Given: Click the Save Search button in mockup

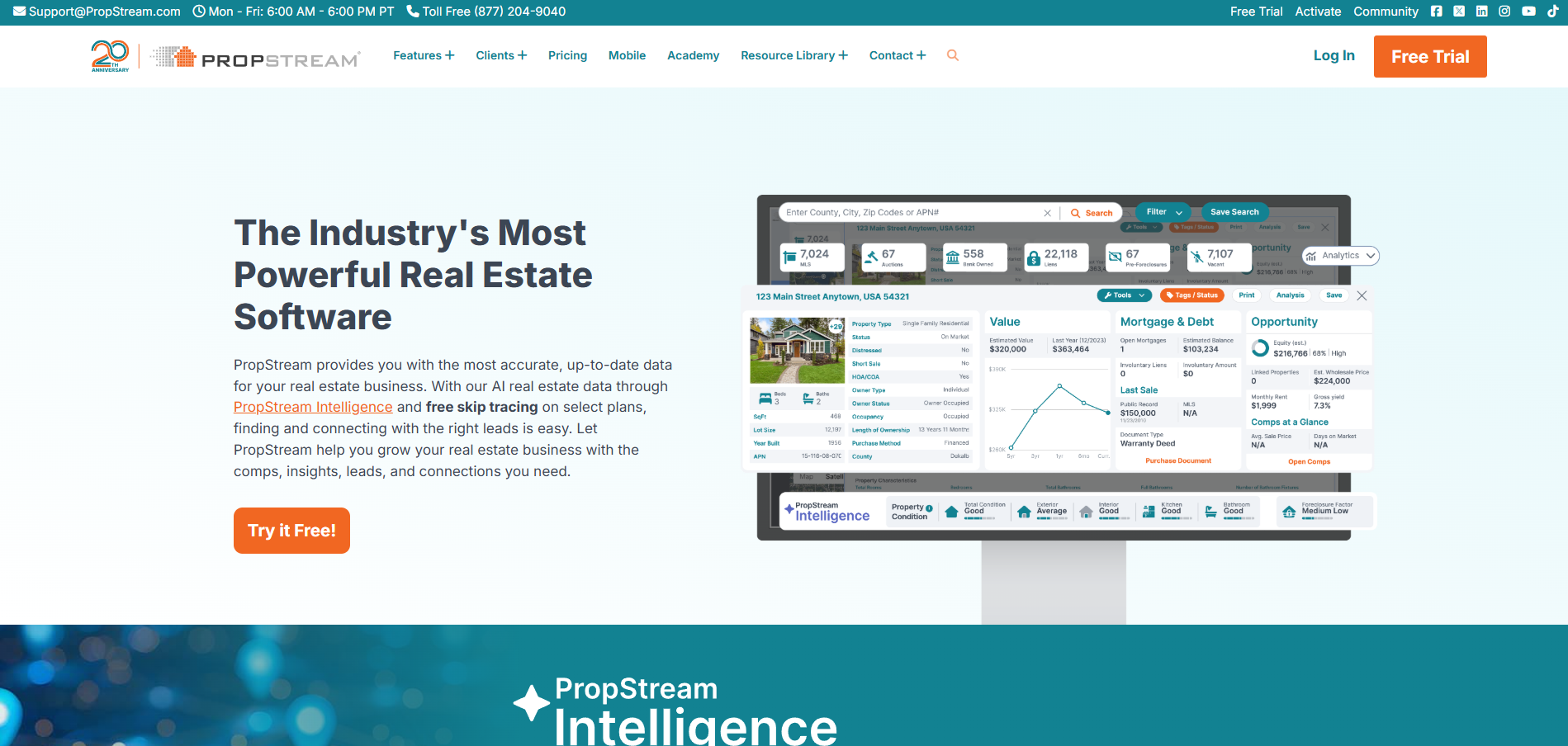Looking at the screenshot, I should click(1234, 212).
